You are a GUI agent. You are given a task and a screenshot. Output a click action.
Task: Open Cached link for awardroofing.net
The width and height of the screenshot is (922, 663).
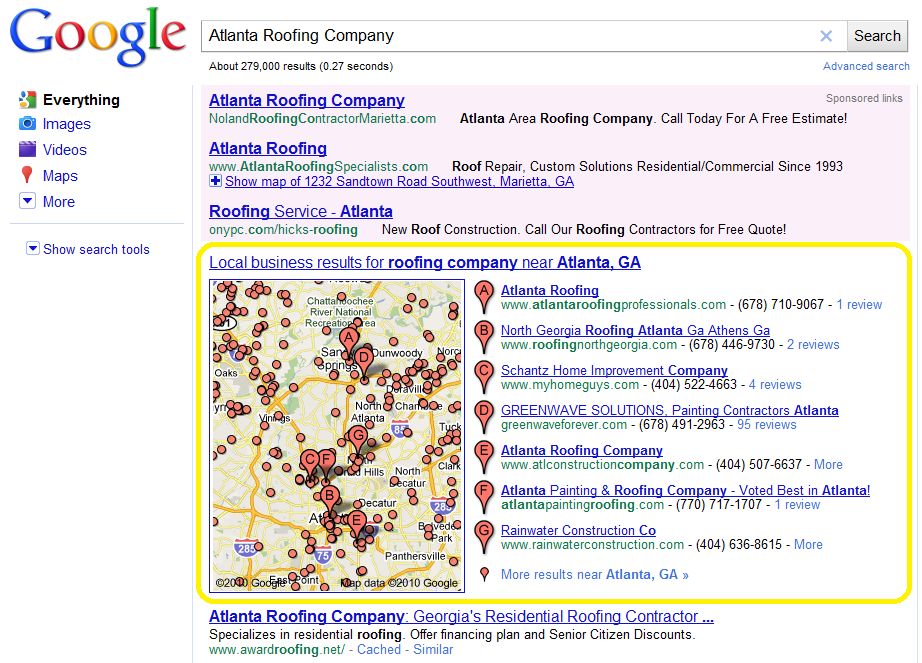point(379,649)
